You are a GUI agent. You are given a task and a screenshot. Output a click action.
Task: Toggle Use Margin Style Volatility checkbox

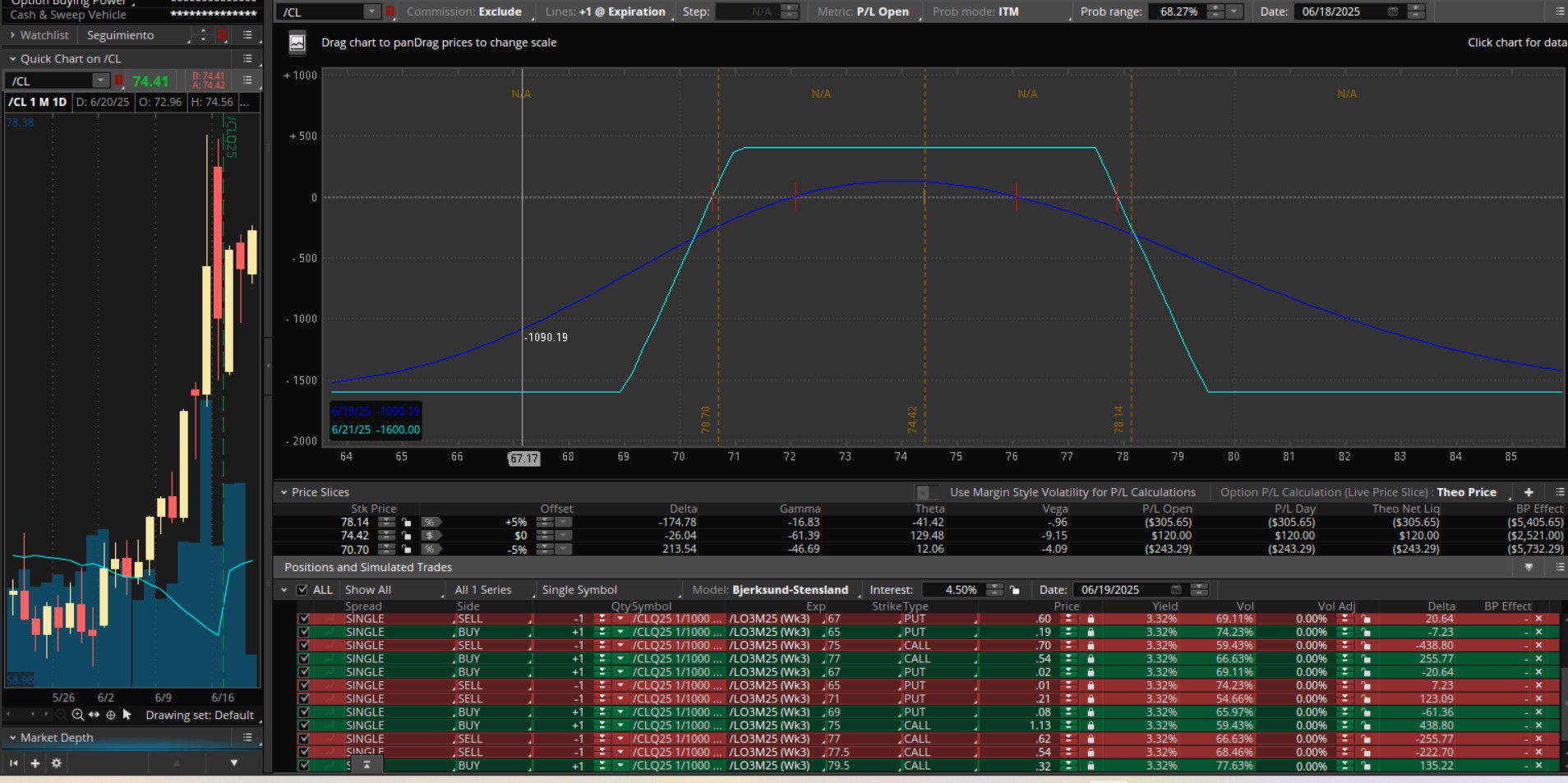coord(924,492)
